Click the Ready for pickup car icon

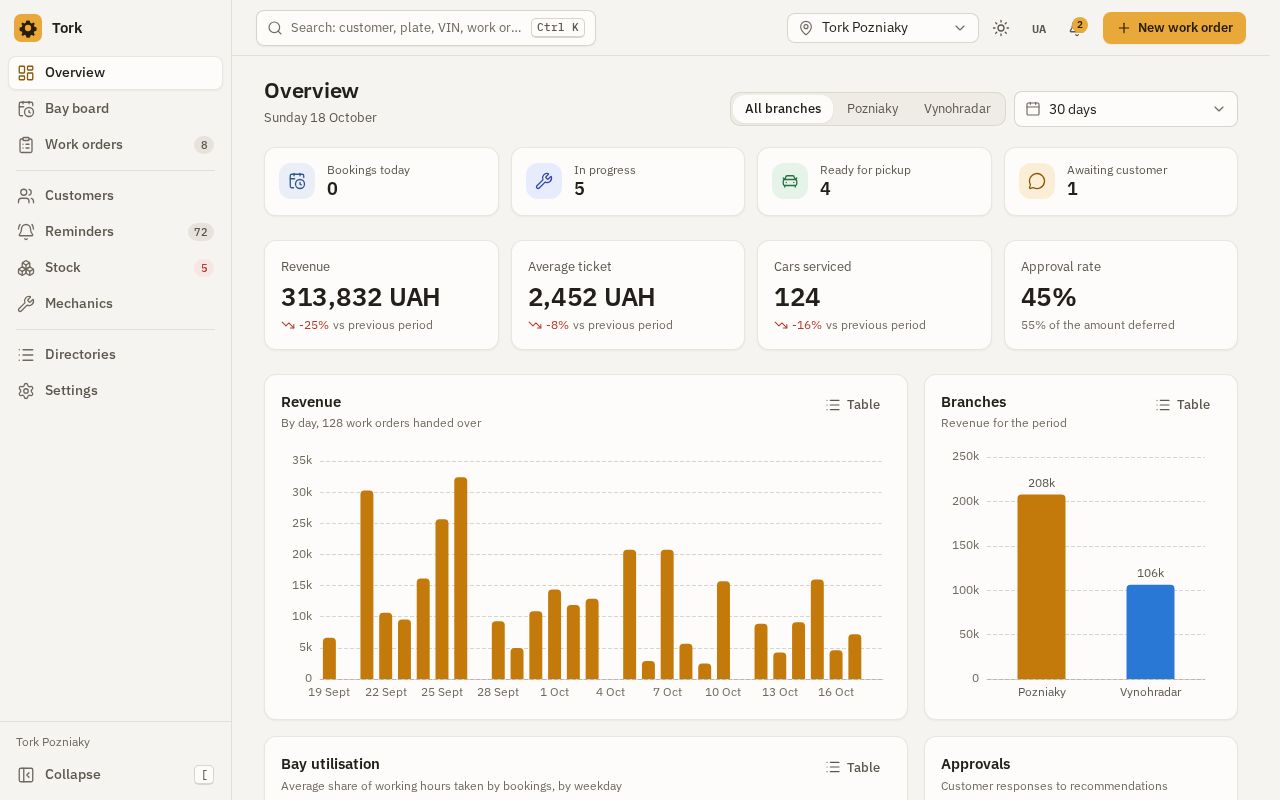pyautogui.click(x=790, y=181)
